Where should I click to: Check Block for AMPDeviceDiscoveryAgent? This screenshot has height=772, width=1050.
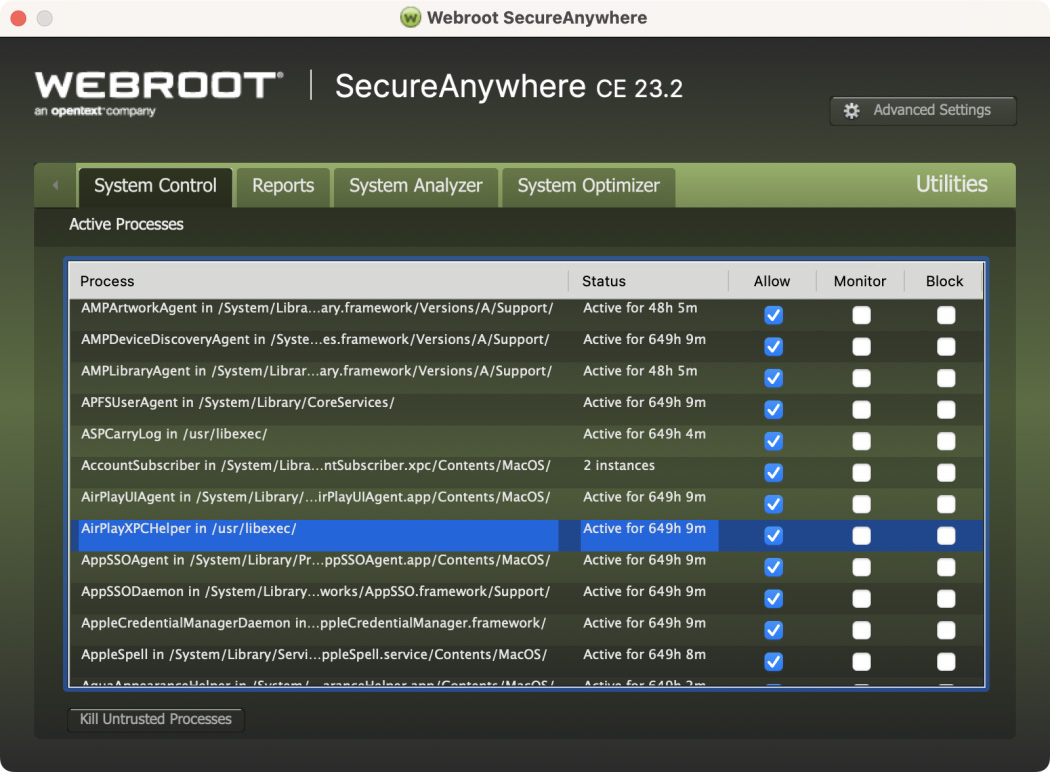(x=946, y=346)
